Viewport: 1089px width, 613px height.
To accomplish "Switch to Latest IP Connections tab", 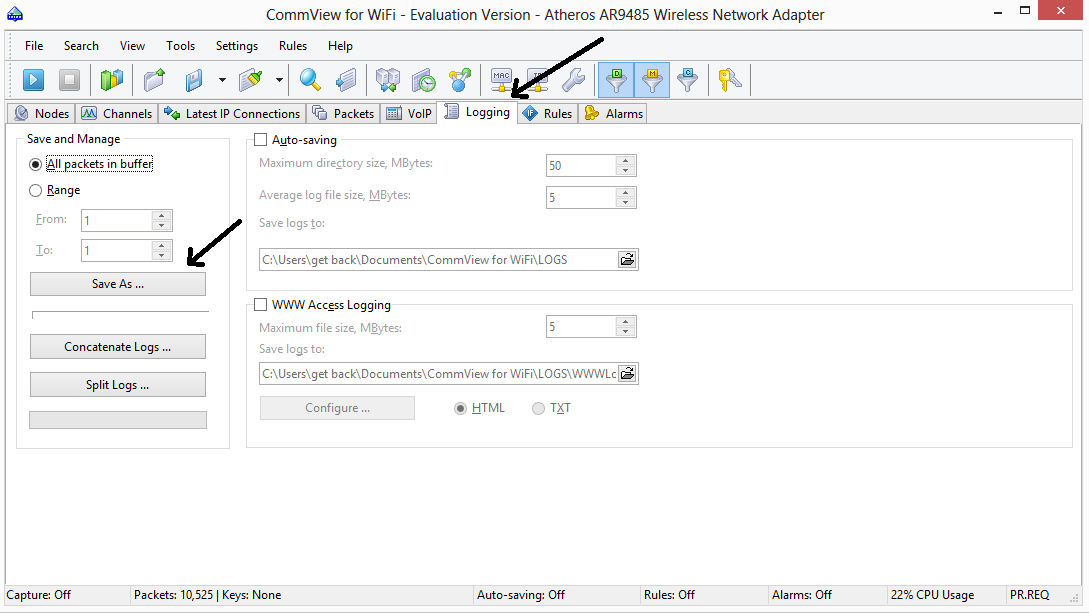I will (232, 114).
